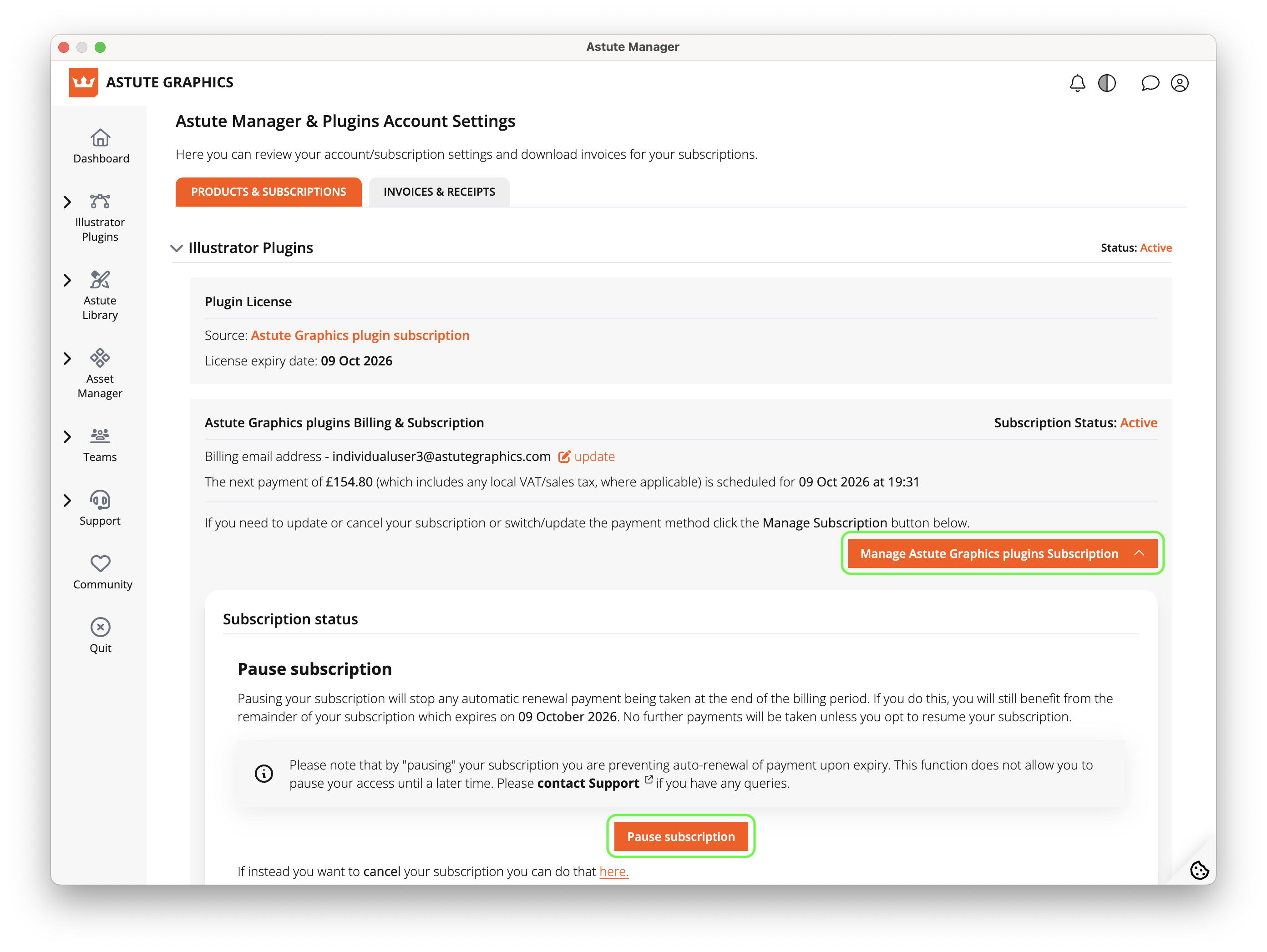1267x952 pixels.
Task: Click the Pause subscription button
Action: (680, 836)
